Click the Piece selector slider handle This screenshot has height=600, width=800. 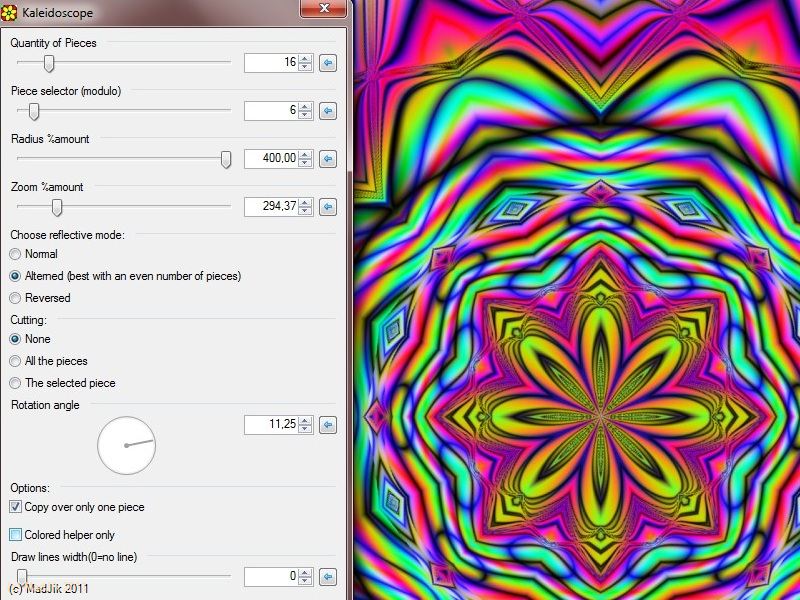click(x=34, y=111)
